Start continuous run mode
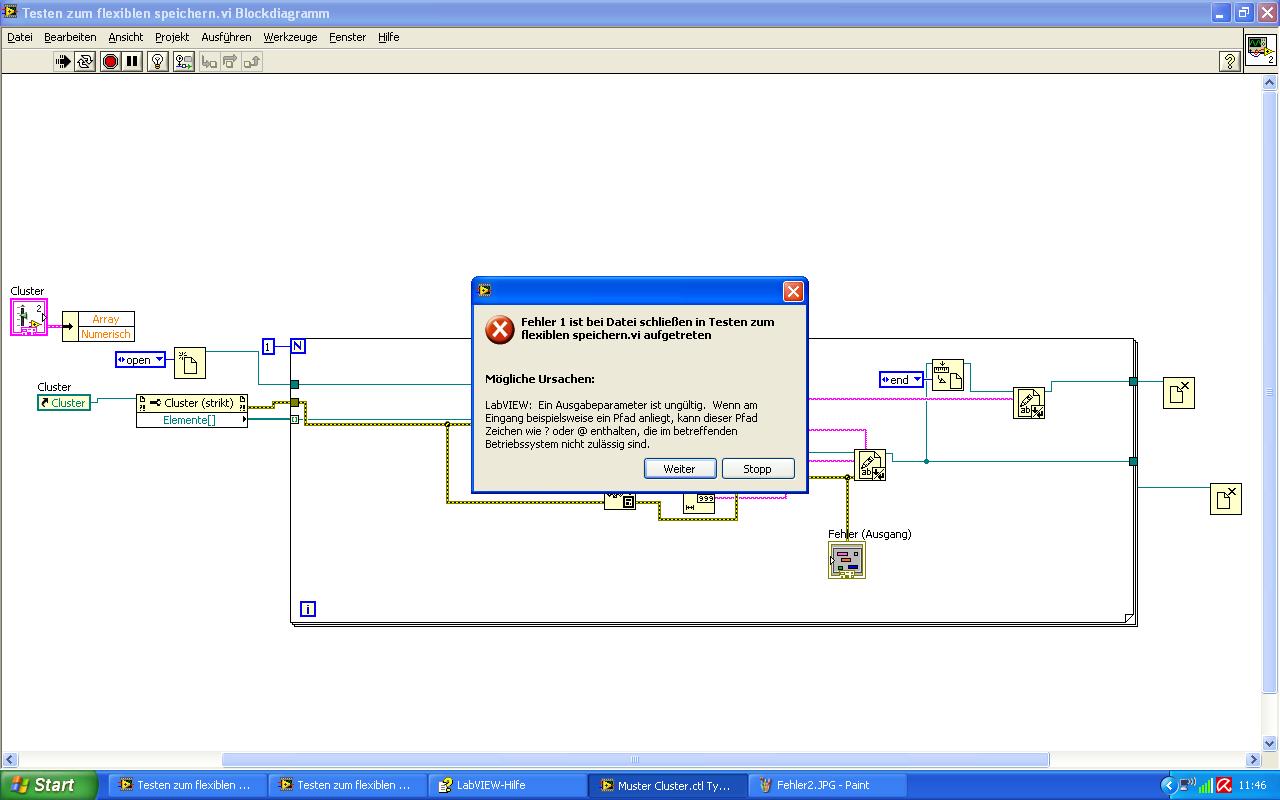 tap(85, 61)
